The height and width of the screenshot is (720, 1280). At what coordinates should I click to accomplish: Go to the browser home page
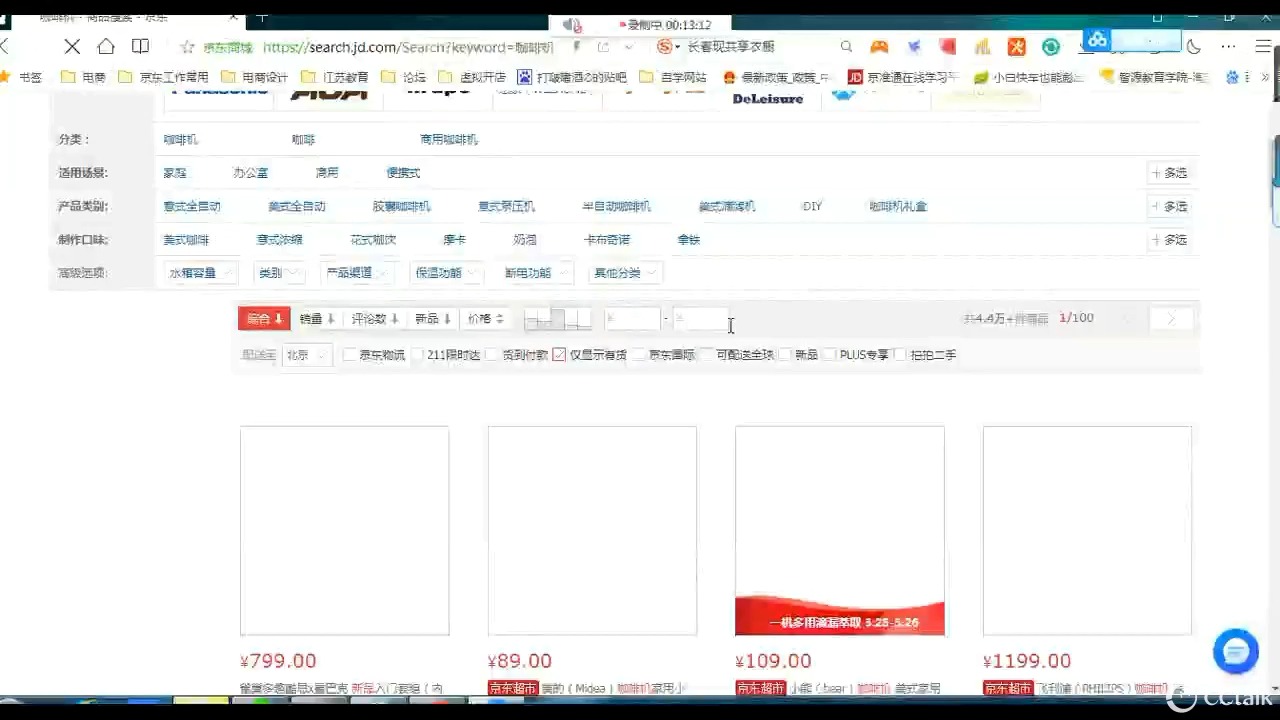(106, 46)
